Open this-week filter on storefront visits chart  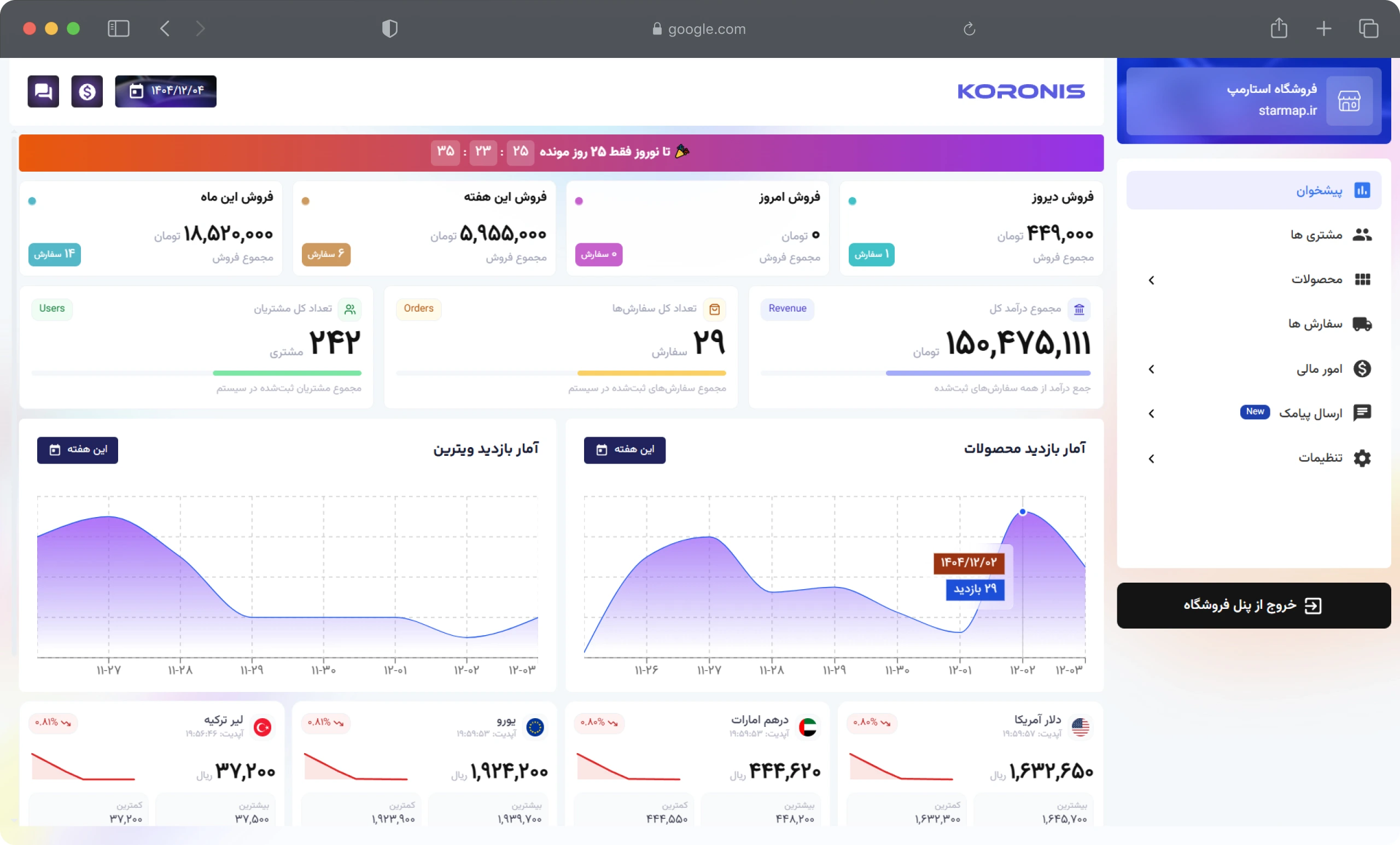click(x=77, y=450)
